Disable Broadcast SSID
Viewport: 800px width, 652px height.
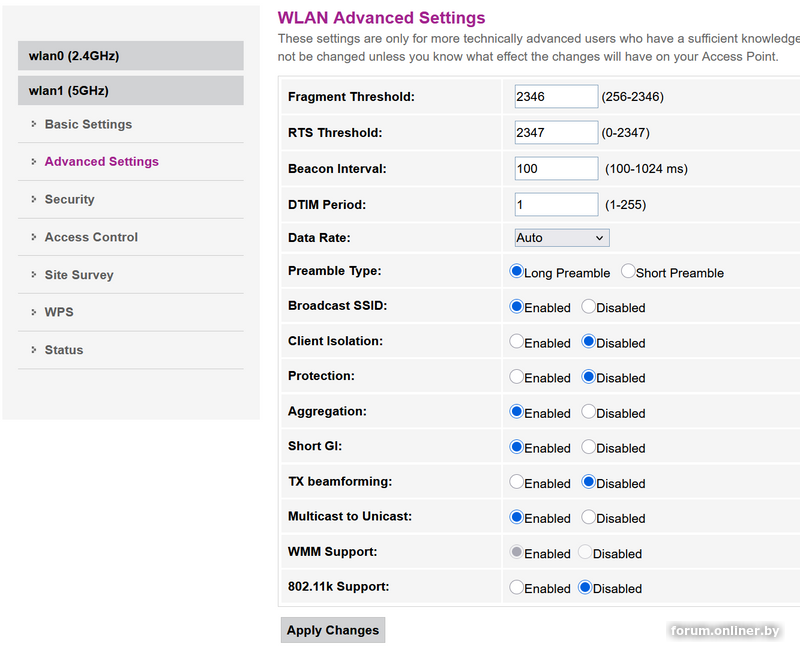(588, 307)
